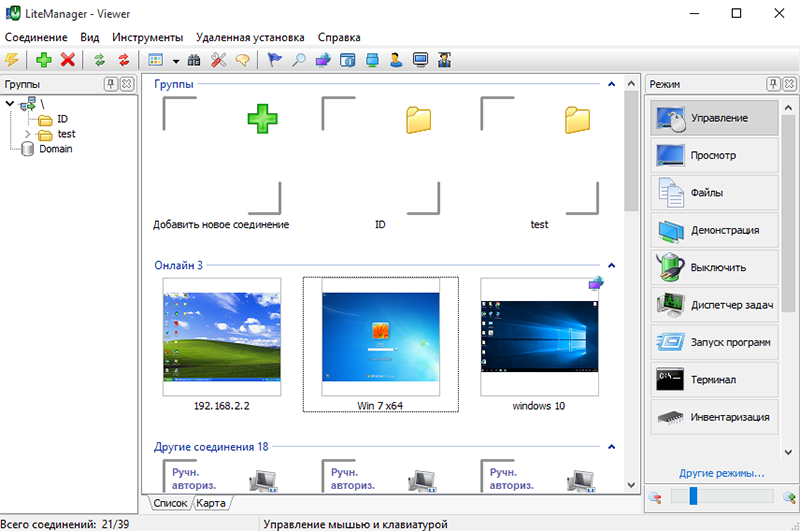Open settings via wrench and screwdriver icon
The width and height of the screenshot is (800, 531).
click(x=218, y=60)
